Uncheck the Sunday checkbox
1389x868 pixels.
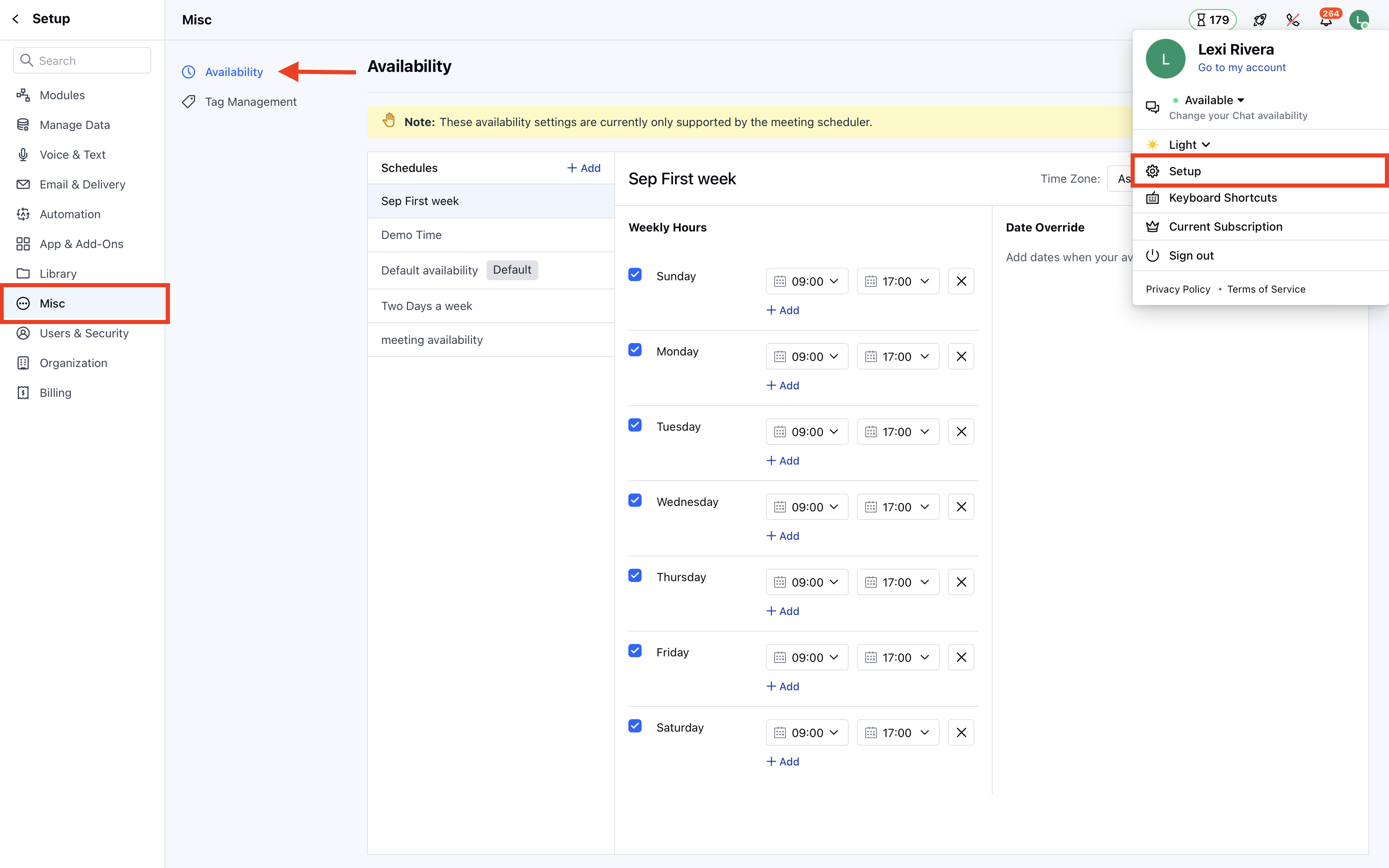(x=635, y=274)
